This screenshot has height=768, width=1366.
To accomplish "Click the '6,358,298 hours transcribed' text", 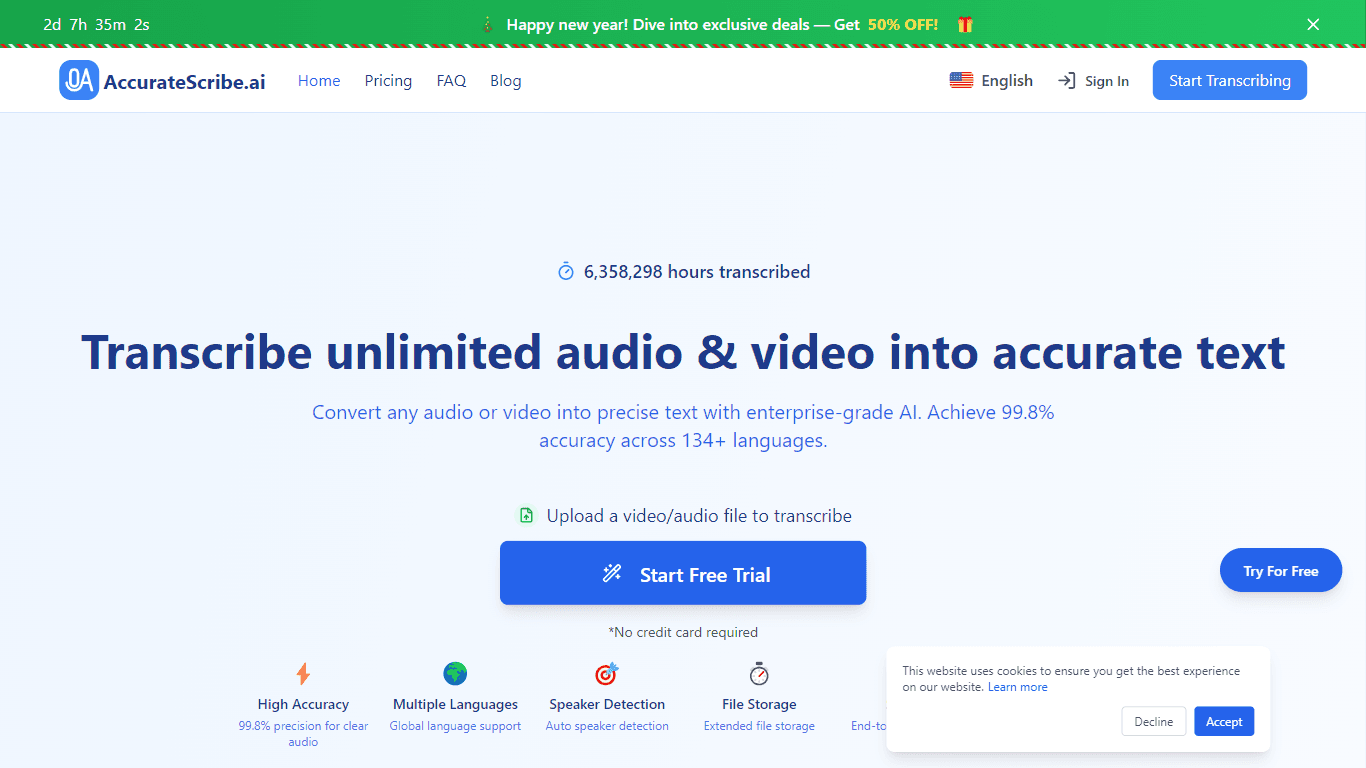I will point(697,271).
